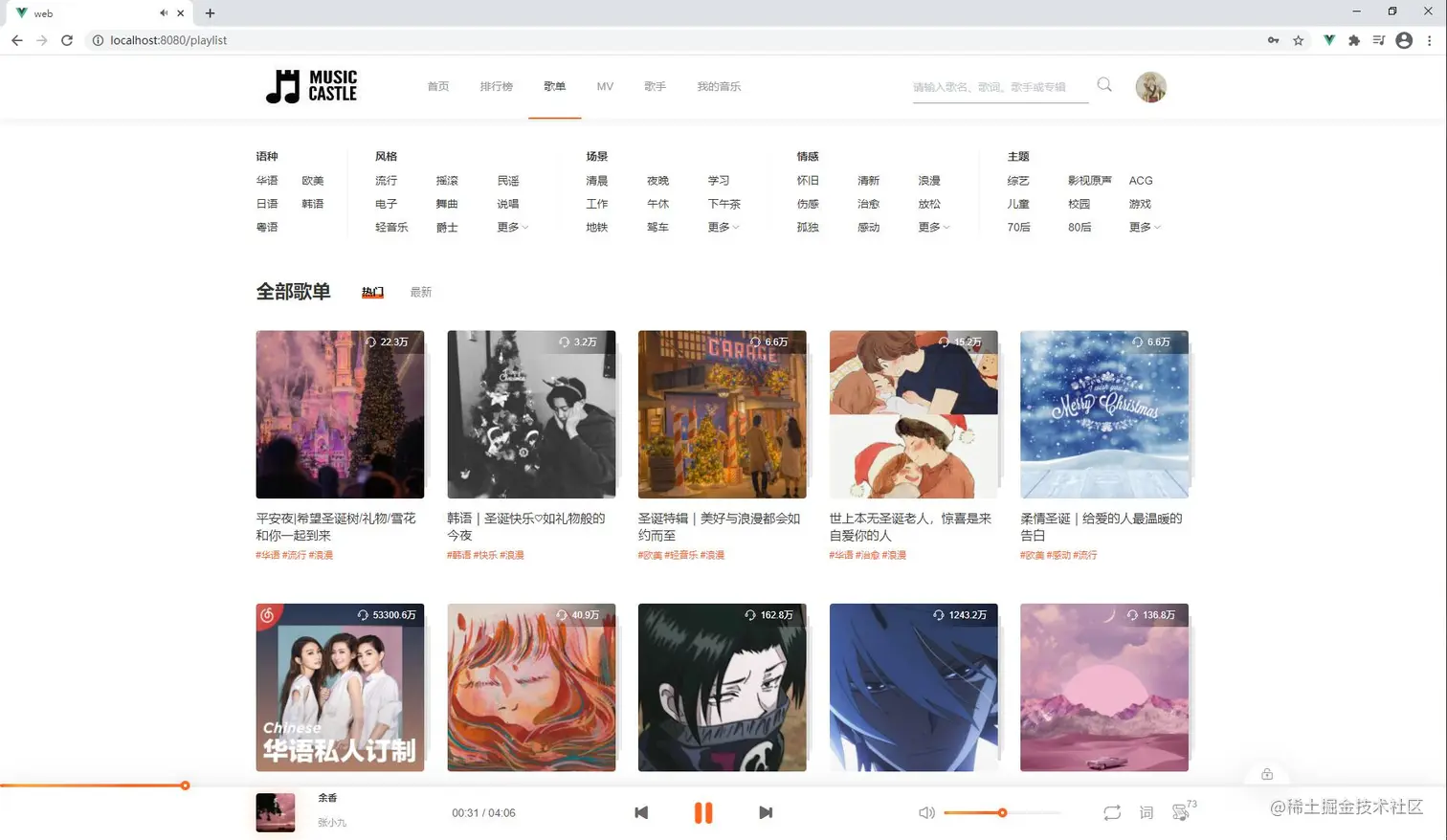
Task: Filter by 爵士 style
Action: pyautogui.click(x=447, y=228)
